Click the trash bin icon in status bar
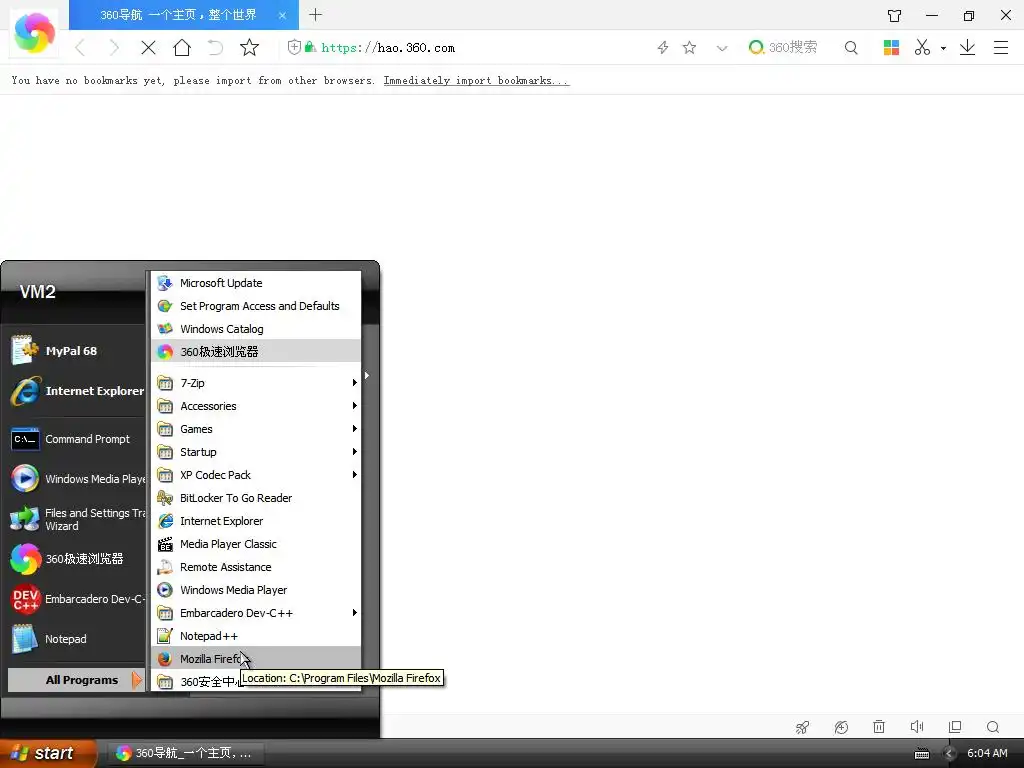 pyautogui.click(x=879, y=726)
